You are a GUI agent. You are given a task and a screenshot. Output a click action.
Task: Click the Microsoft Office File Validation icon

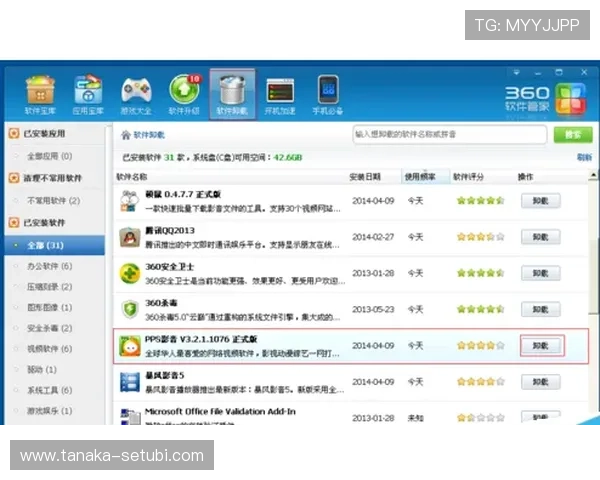130,416
